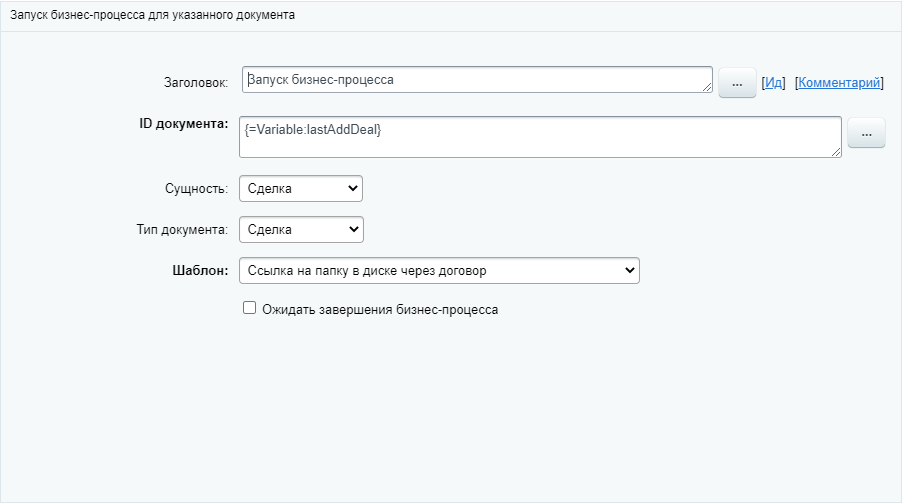Open the Тип документа dropdown

[300, 229]
